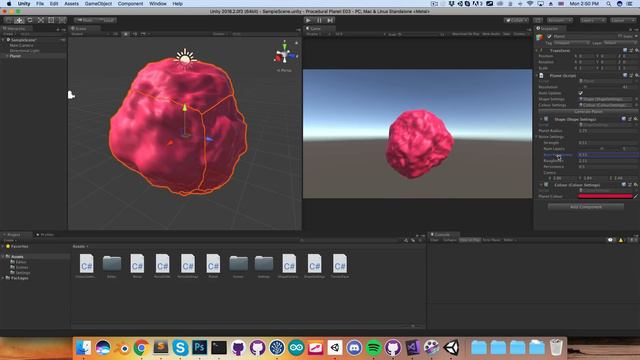Image resolution: width=640 pixels, height=360 pixels.
Task: Toggle Local/Global handle rotation button
Action: tap(106, 20)
